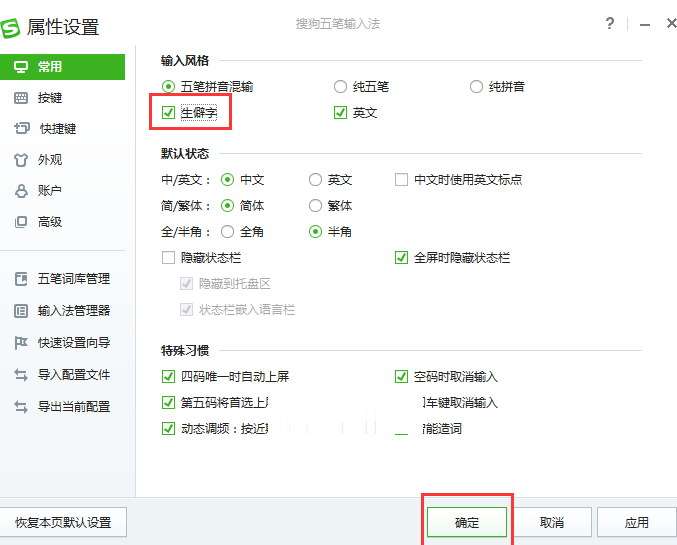Click the Sogou logo icon
677x545 pixels.
click(x=9, y=28)
